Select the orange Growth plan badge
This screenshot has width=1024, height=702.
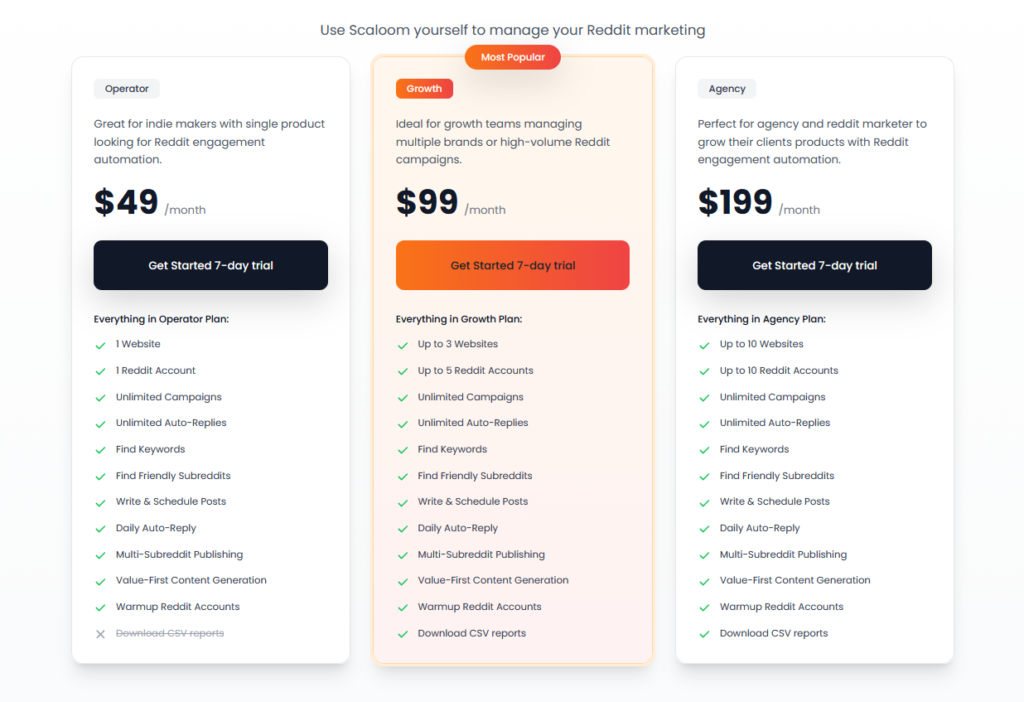424,89
